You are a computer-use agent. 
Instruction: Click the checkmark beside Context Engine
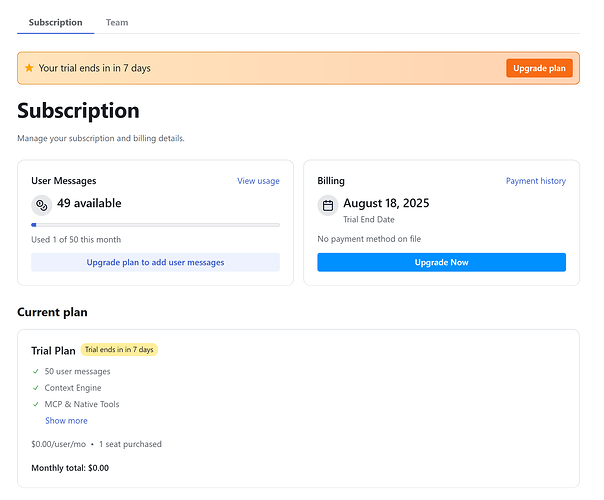pyautogui.click(x=36, y=388)
